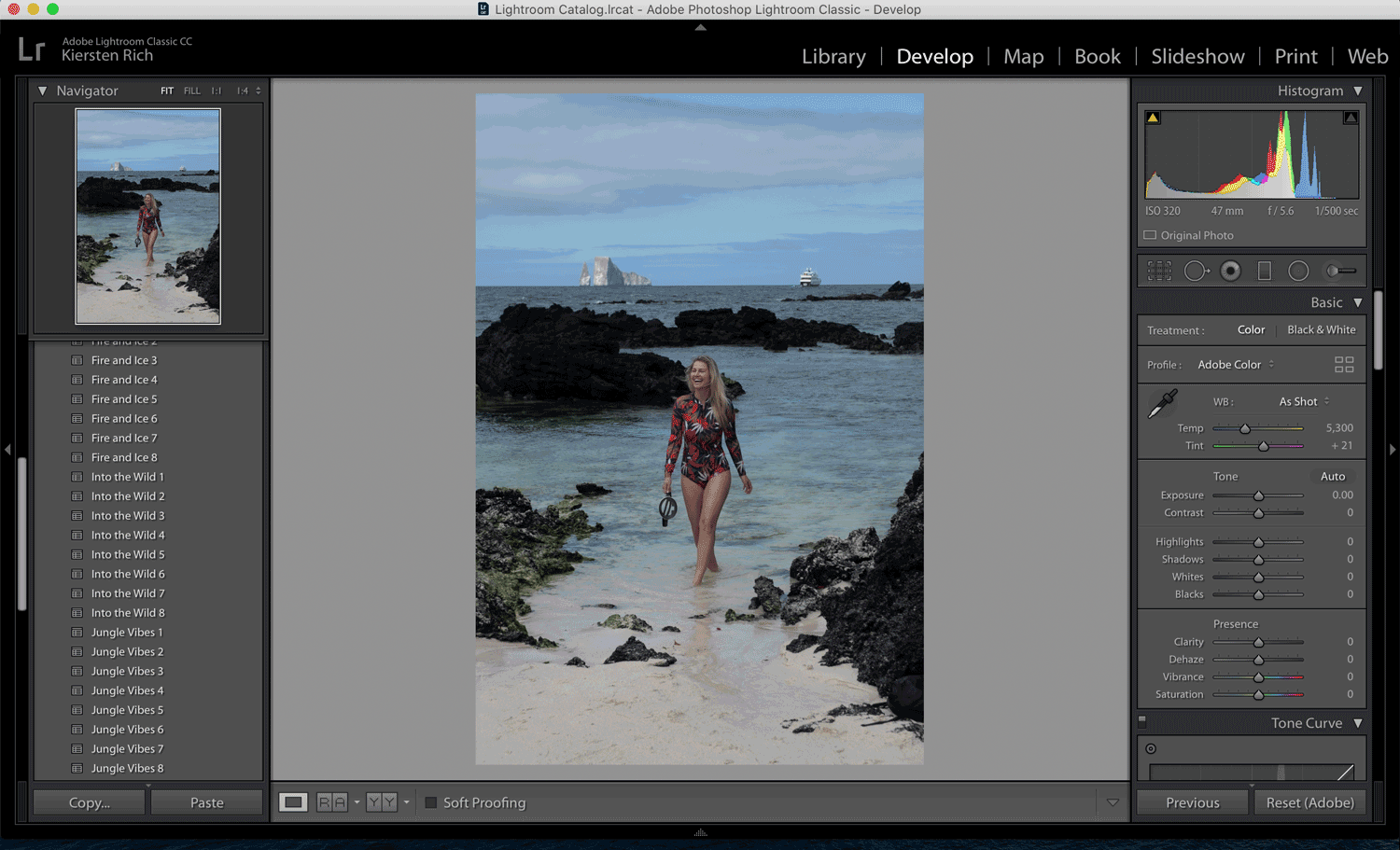Viewport: 1400px width, 850px height.
Task: Open toolbar content dropdown triangle
Action: (x=1113, y=802)
